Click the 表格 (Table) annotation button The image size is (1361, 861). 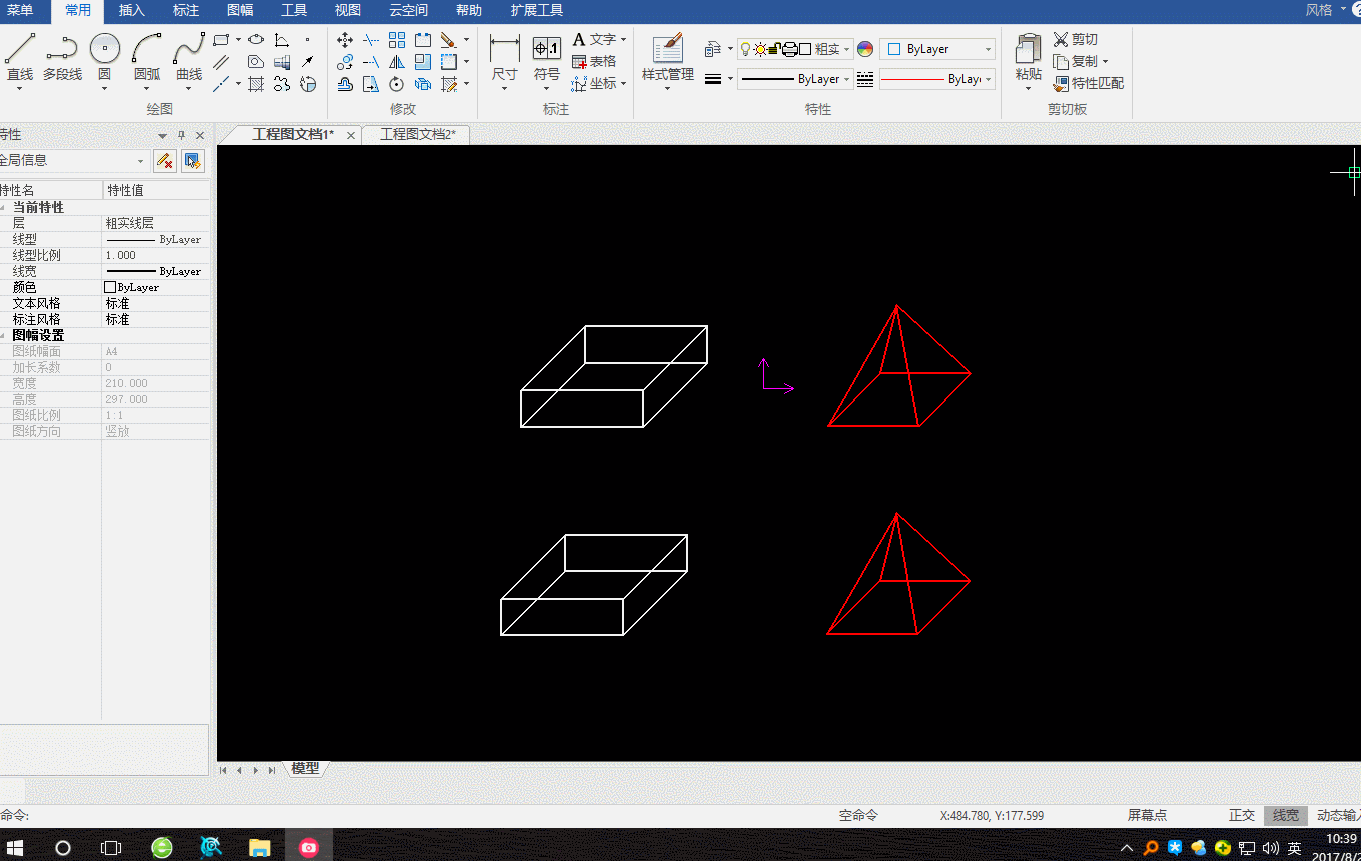pyautogui.click(x=594, y=61)
